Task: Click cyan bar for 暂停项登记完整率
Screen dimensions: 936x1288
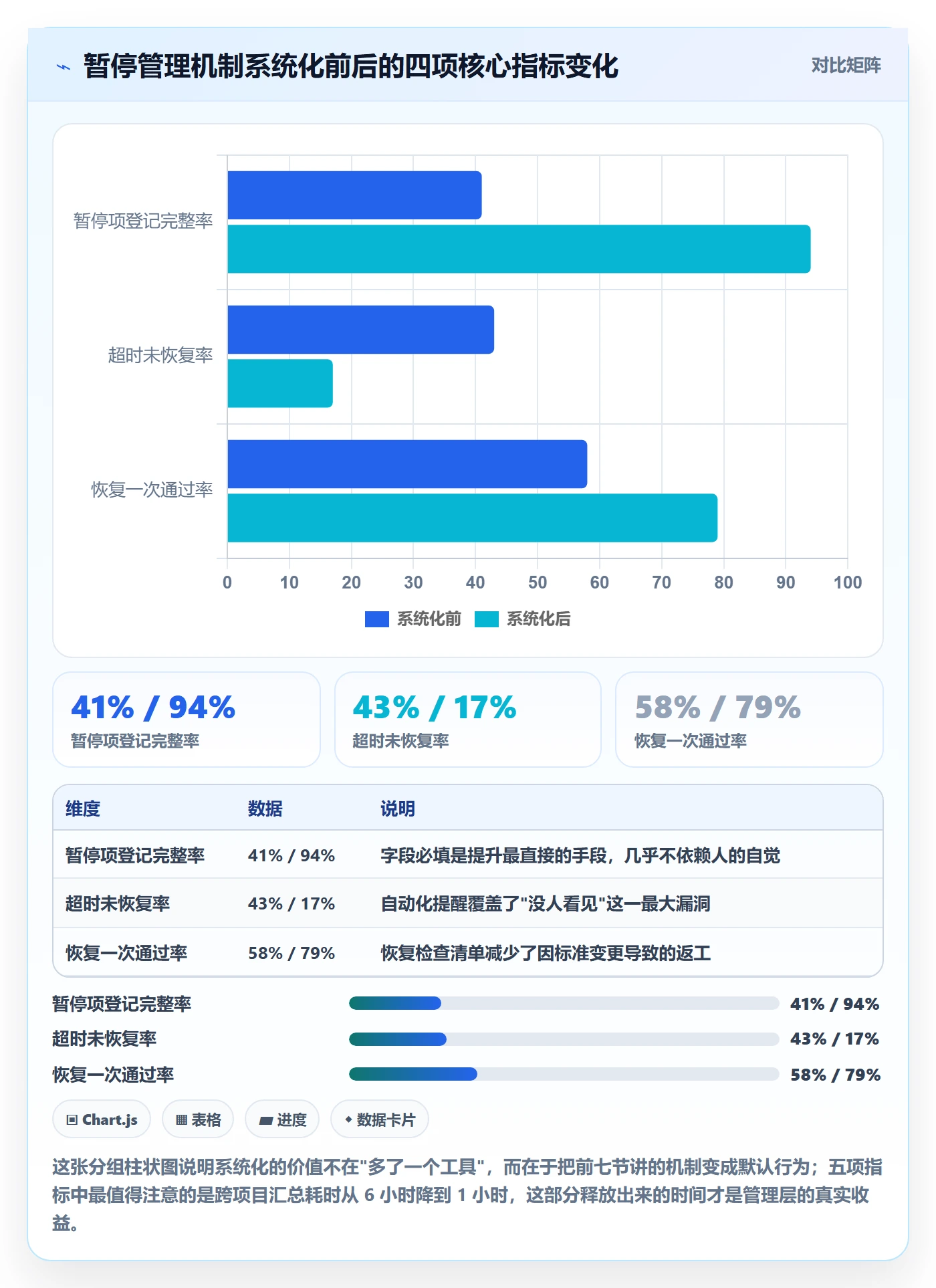Action: (519, 249)
